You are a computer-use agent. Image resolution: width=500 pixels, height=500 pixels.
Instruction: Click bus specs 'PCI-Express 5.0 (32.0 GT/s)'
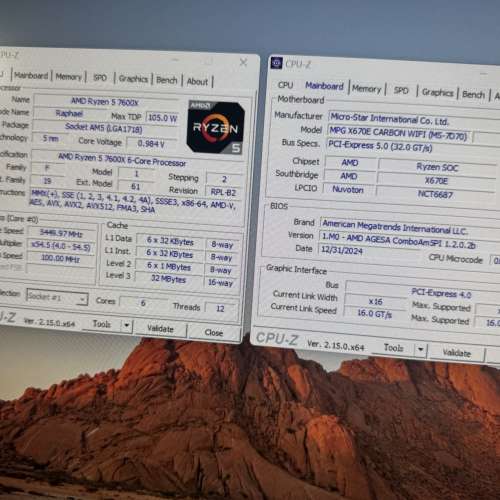click(413, 147)
